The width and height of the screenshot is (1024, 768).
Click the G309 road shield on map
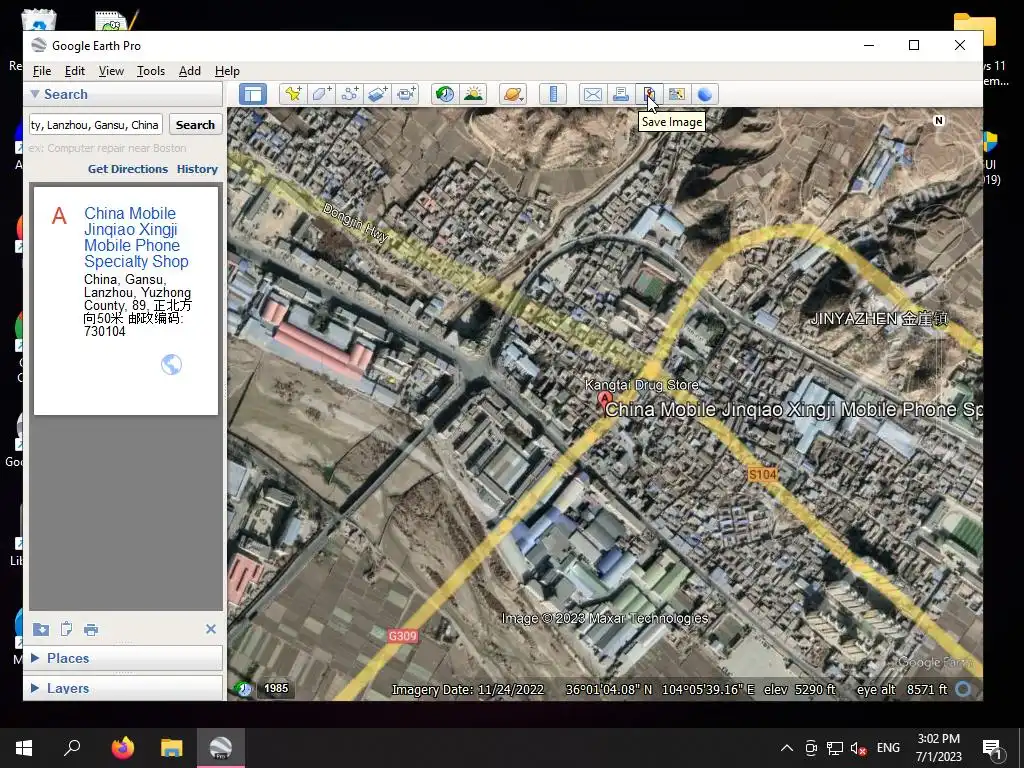pos(402,636)
